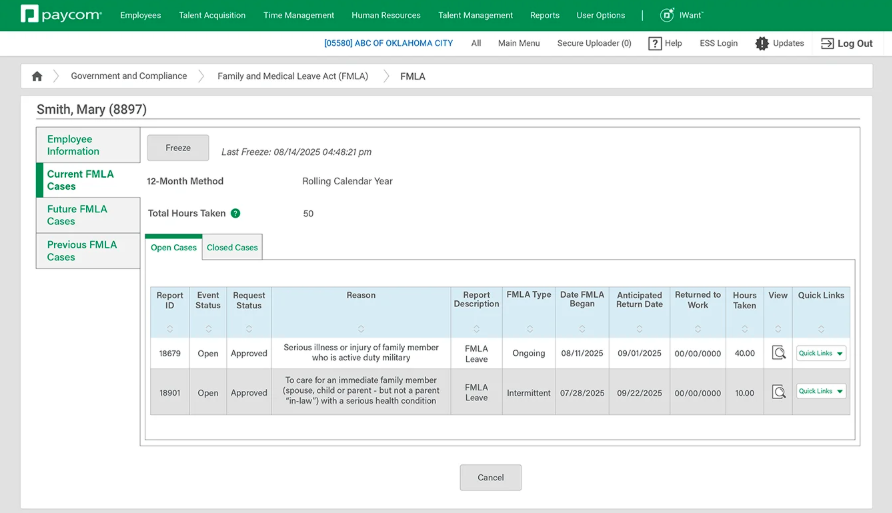
Task: Open the Reports menu
Action: (545, 15)
